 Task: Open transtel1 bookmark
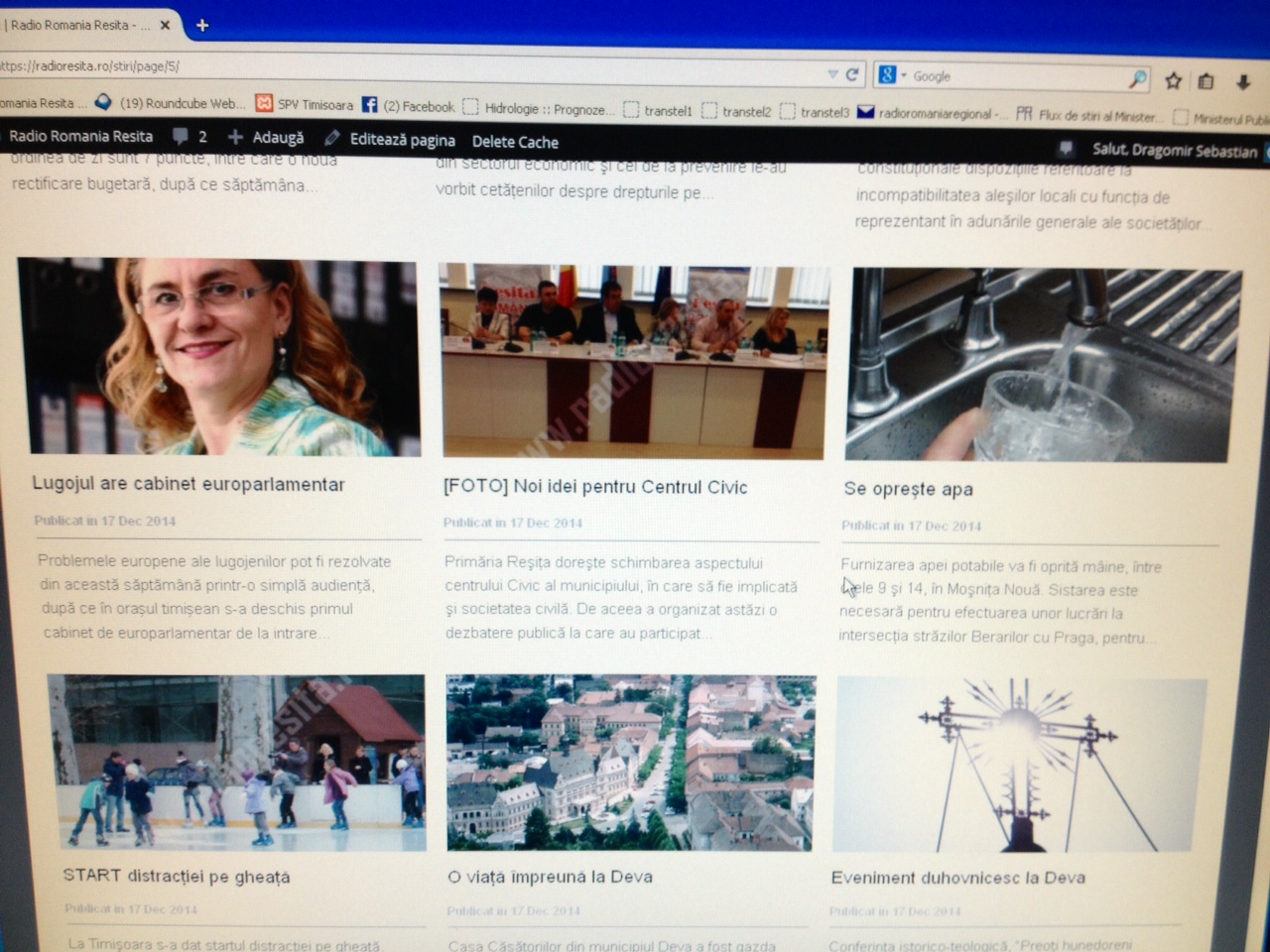658,110
